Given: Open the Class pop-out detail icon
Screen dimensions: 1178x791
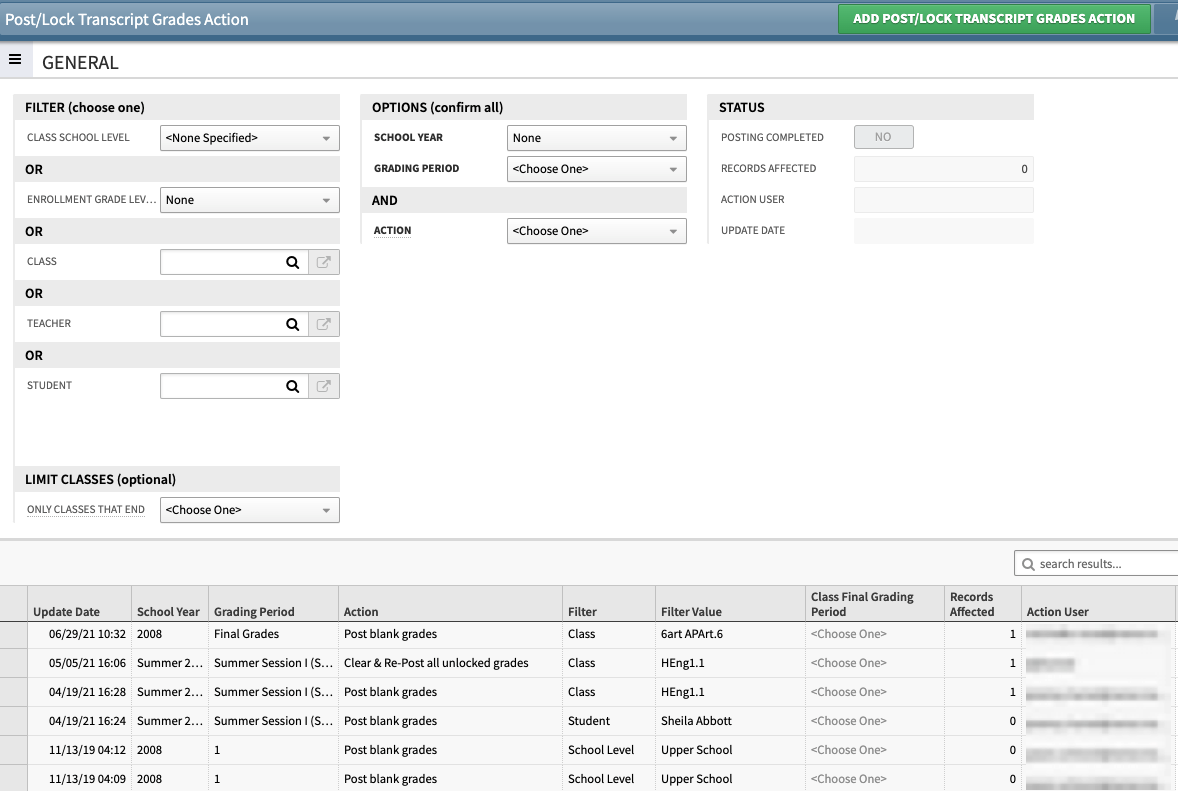Looking at the screenshot, I should (x=323, y=261).
